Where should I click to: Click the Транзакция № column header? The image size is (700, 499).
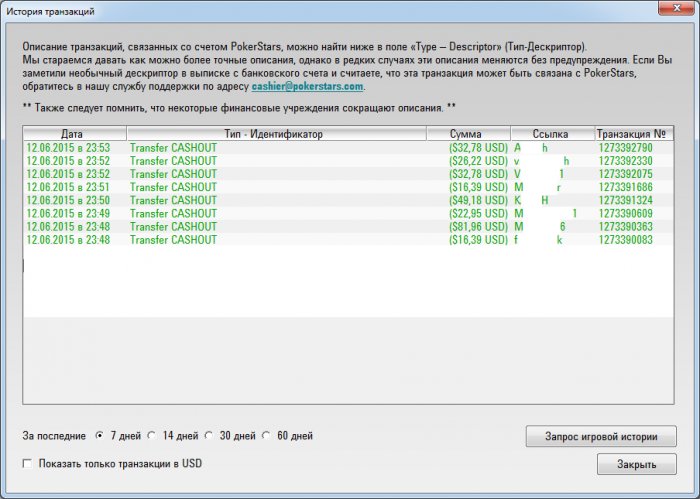[635, 133]
